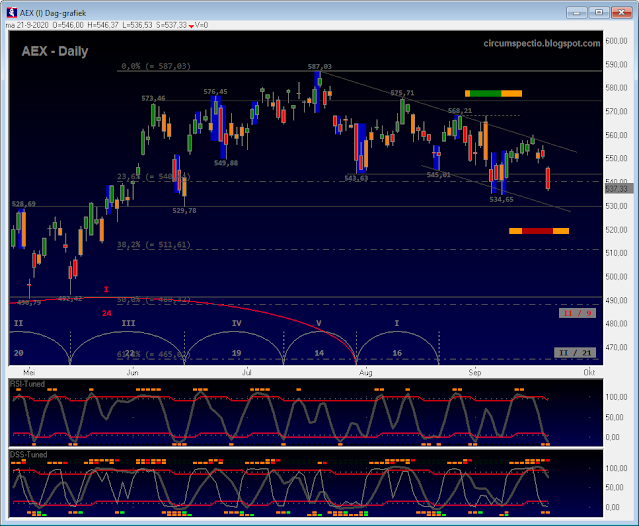Click the '529,78' low label
Screen dimensions: 639x526
coord(184,211)
